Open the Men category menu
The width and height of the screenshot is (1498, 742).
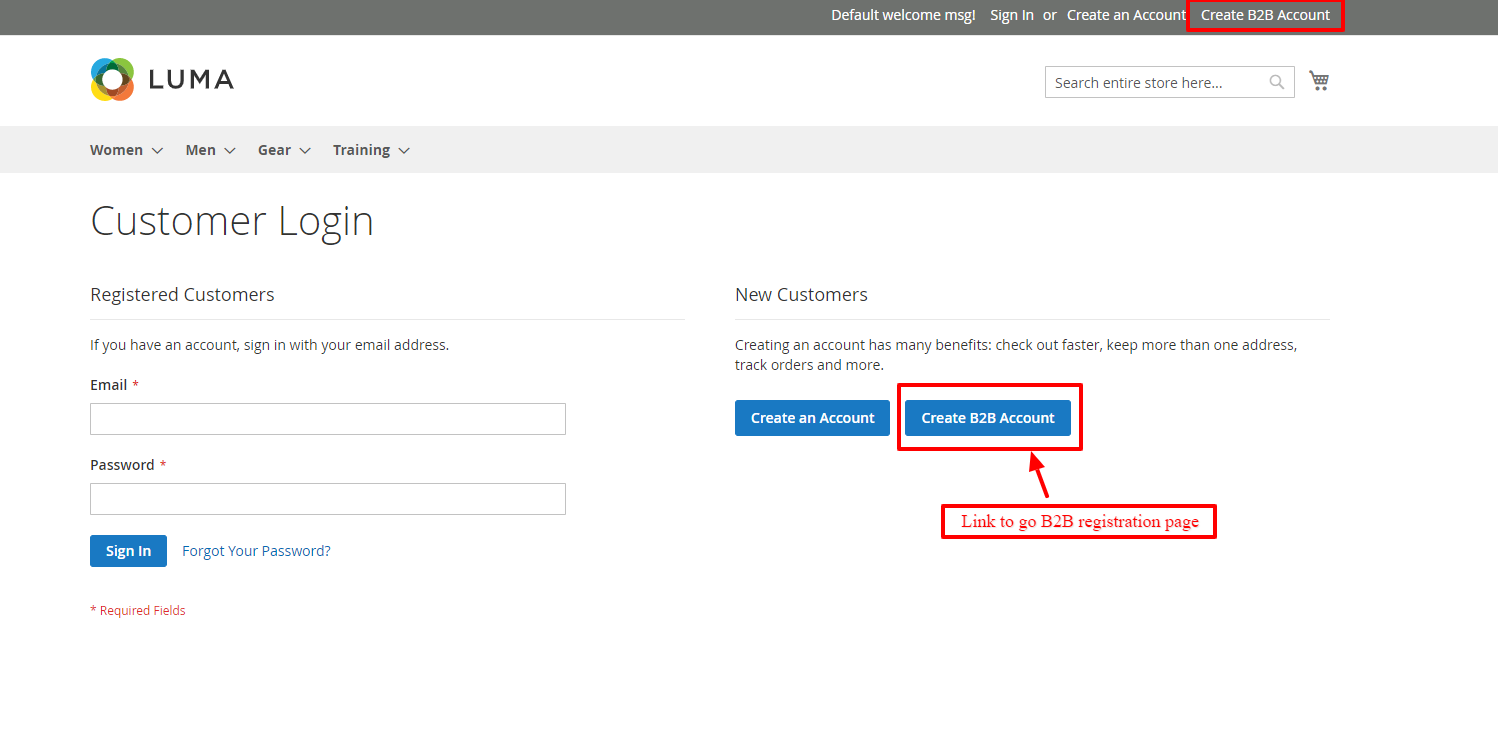click(x=200, y=150)
